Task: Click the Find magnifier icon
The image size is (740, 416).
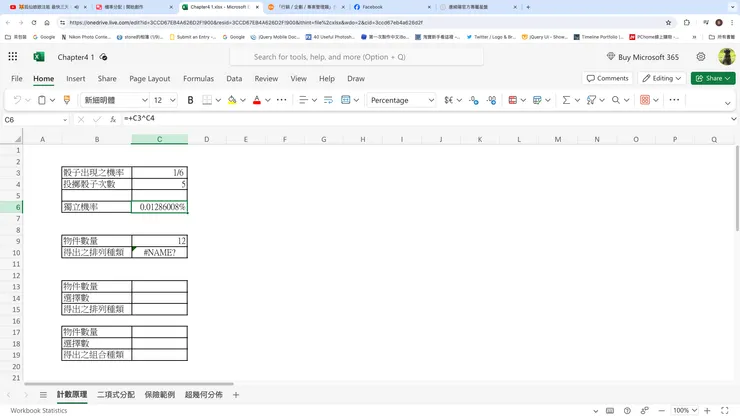Action: [616, 100]
